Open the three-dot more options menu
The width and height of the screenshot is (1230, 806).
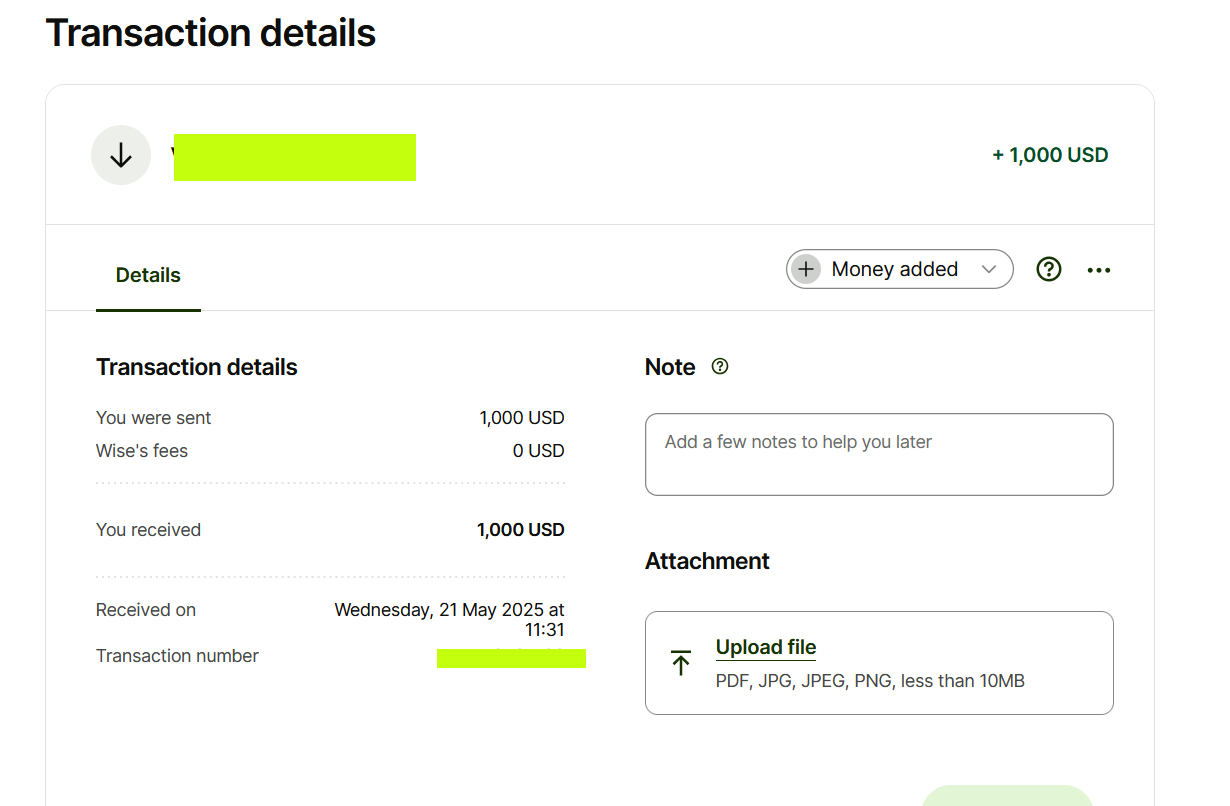(1099, 270)
